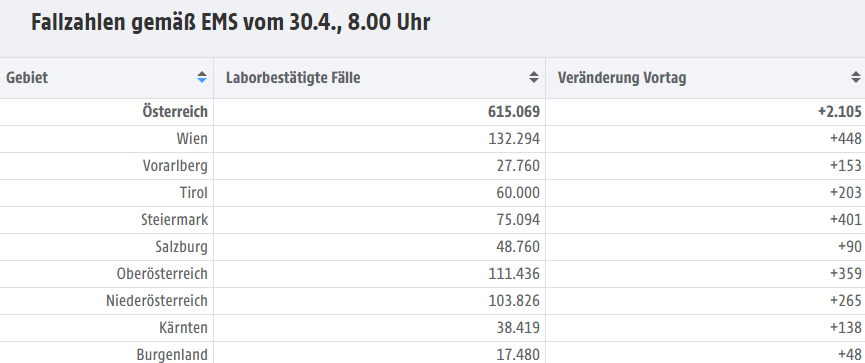Click Österreich change value +2.105

(x=840, y=112)
